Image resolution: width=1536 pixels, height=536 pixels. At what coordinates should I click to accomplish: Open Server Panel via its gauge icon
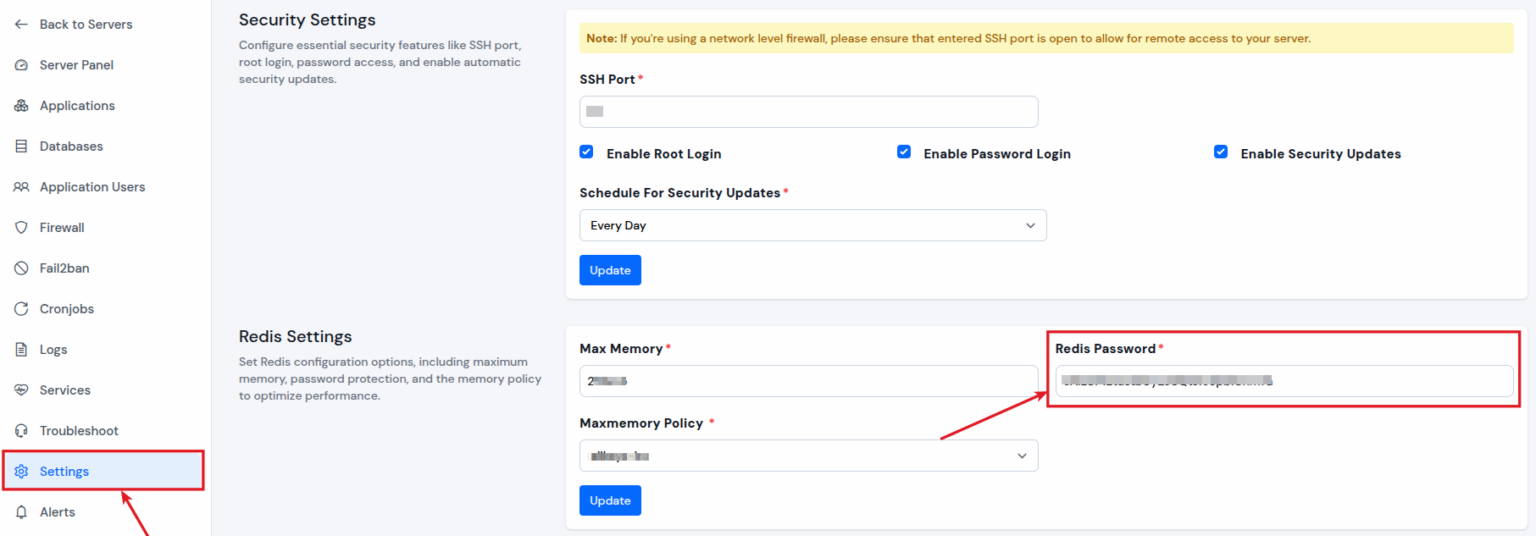[x=21, y=65]
